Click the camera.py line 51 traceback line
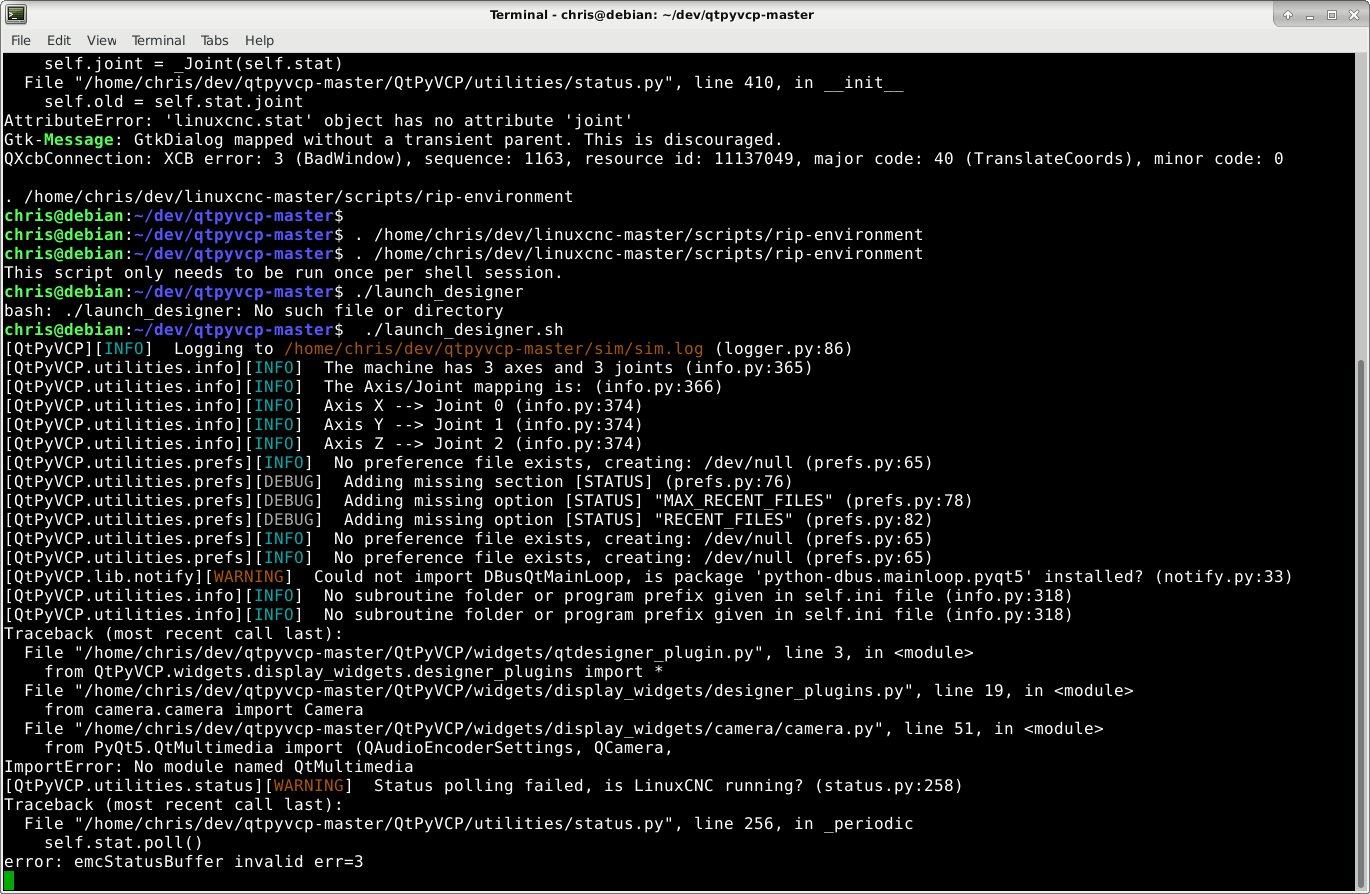This screenshot has height=894, width=1370. [564, 729]
